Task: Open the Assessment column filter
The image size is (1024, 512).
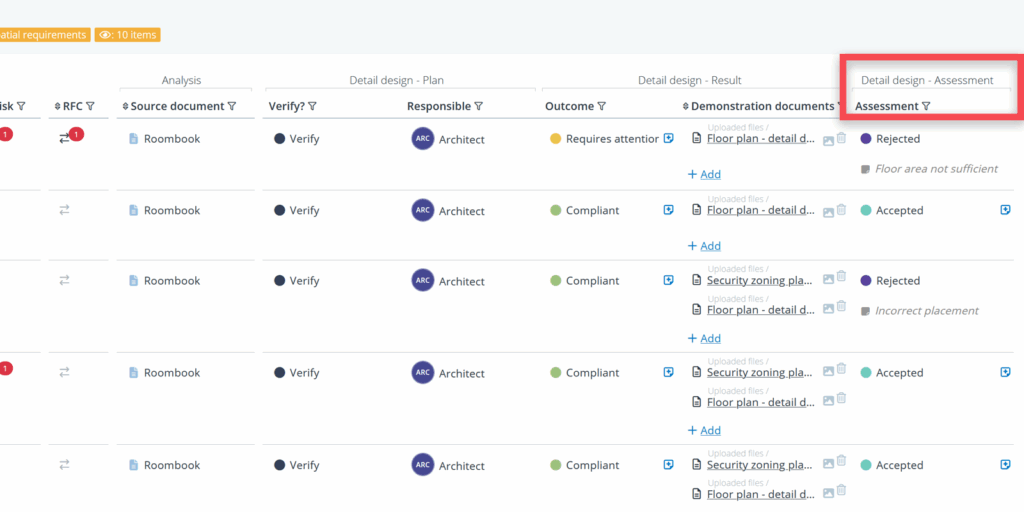Action: click(926, 107)
